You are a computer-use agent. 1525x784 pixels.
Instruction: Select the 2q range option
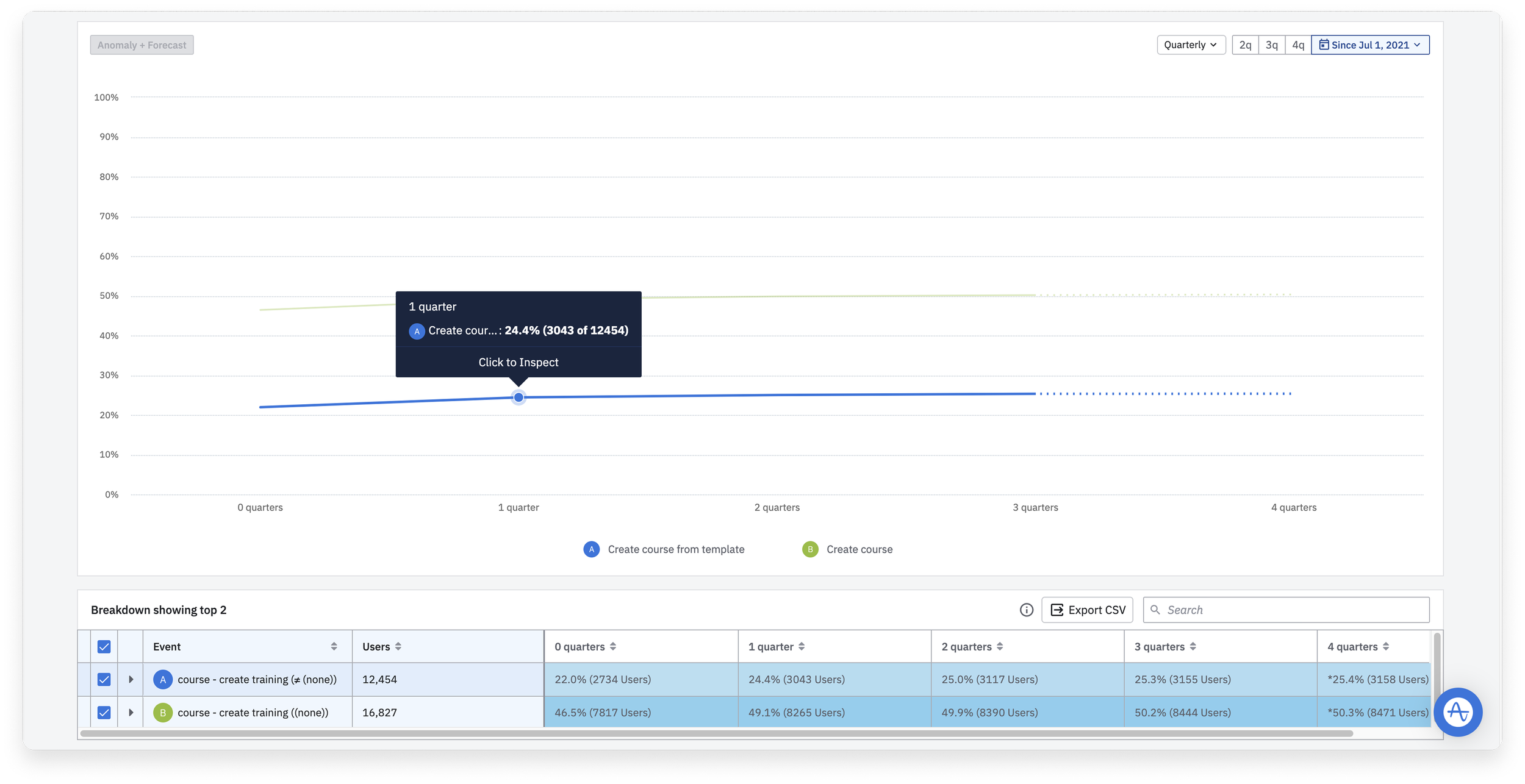pyautogui.click(x=1245, y=45)
